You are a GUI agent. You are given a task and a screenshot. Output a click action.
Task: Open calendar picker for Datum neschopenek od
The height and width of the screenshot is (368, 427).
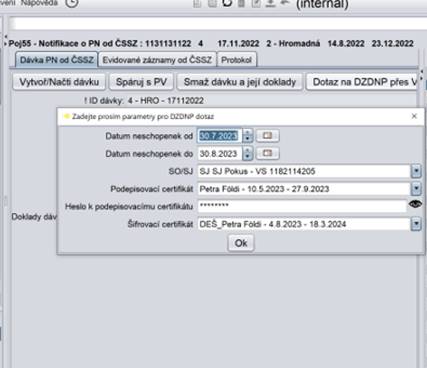tap(267, 136)
